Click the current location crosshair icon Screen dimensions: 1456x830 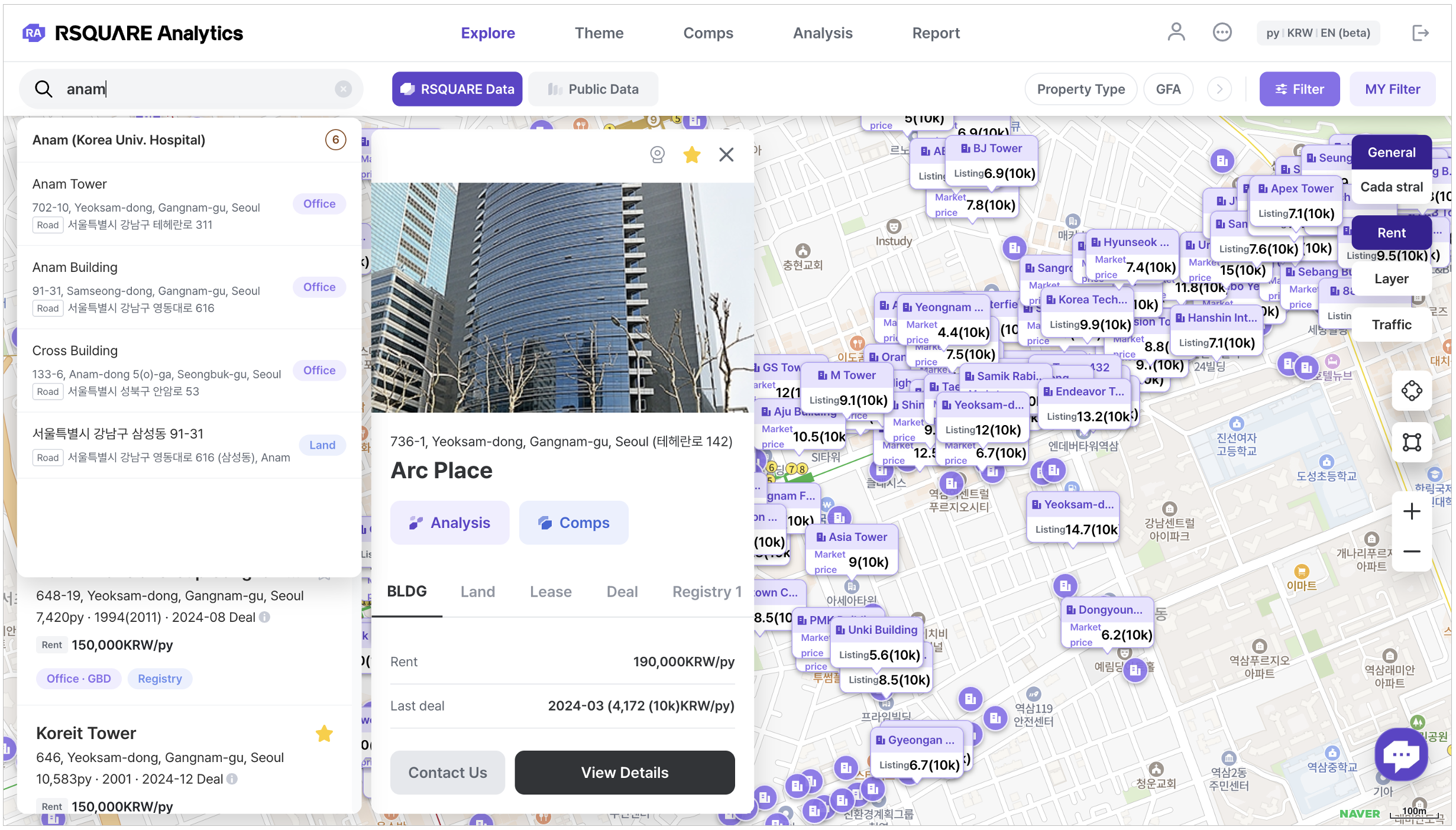(x=1411, y=391)
